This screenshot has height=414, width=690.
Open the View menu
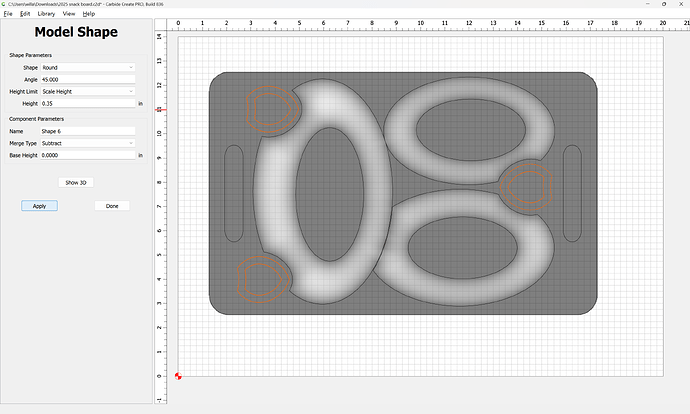68,14
